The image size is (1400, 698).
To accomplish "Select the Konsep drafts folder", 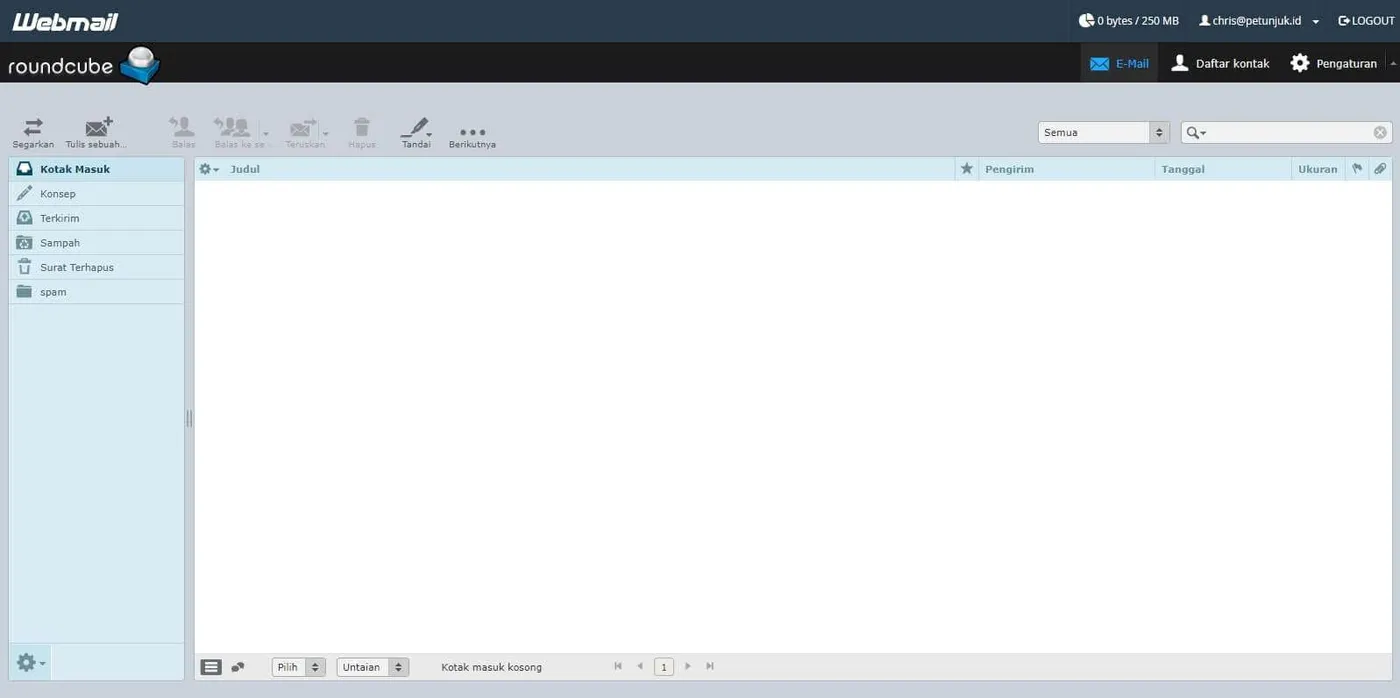I will pyautogui.click(x=96, y=194).
